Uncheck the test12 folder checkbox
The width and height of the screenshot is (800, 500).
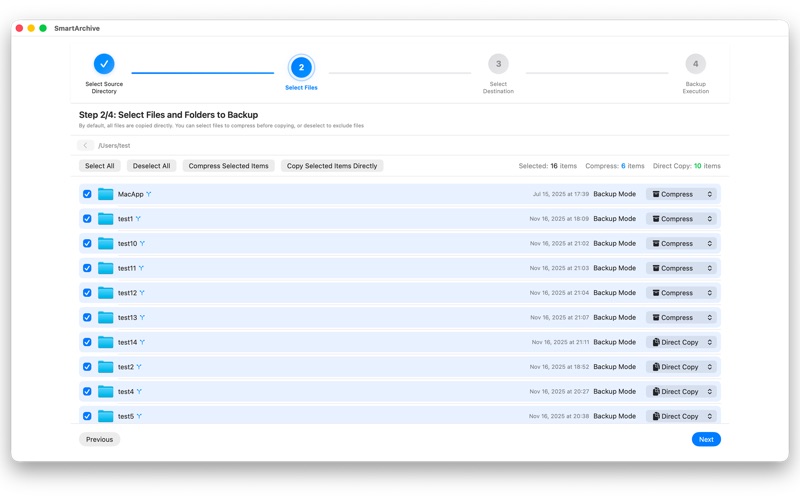pos(87,293)
